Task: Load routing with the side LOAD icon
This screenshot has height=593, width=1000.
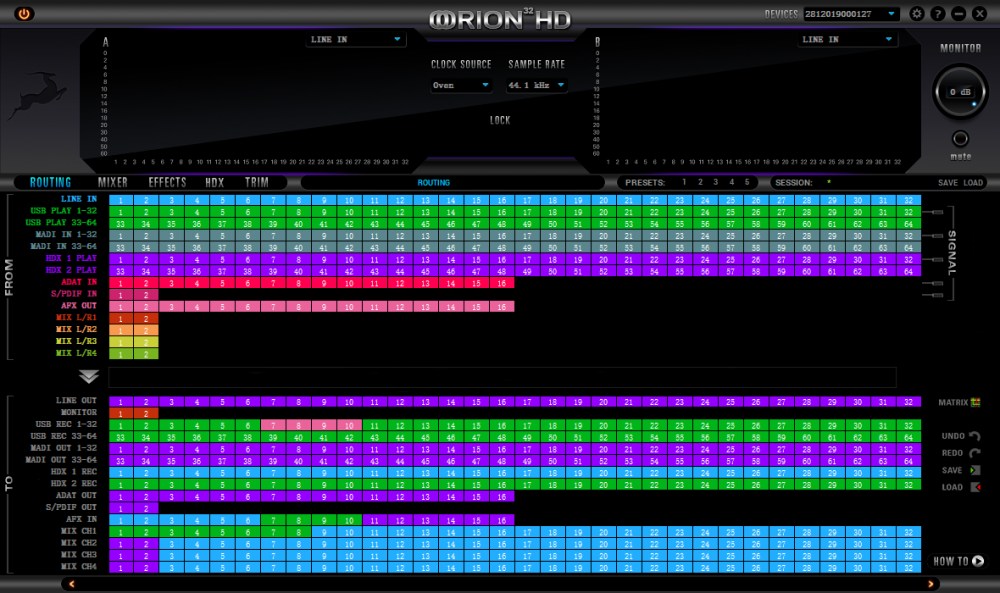Action: pos(960,487)
